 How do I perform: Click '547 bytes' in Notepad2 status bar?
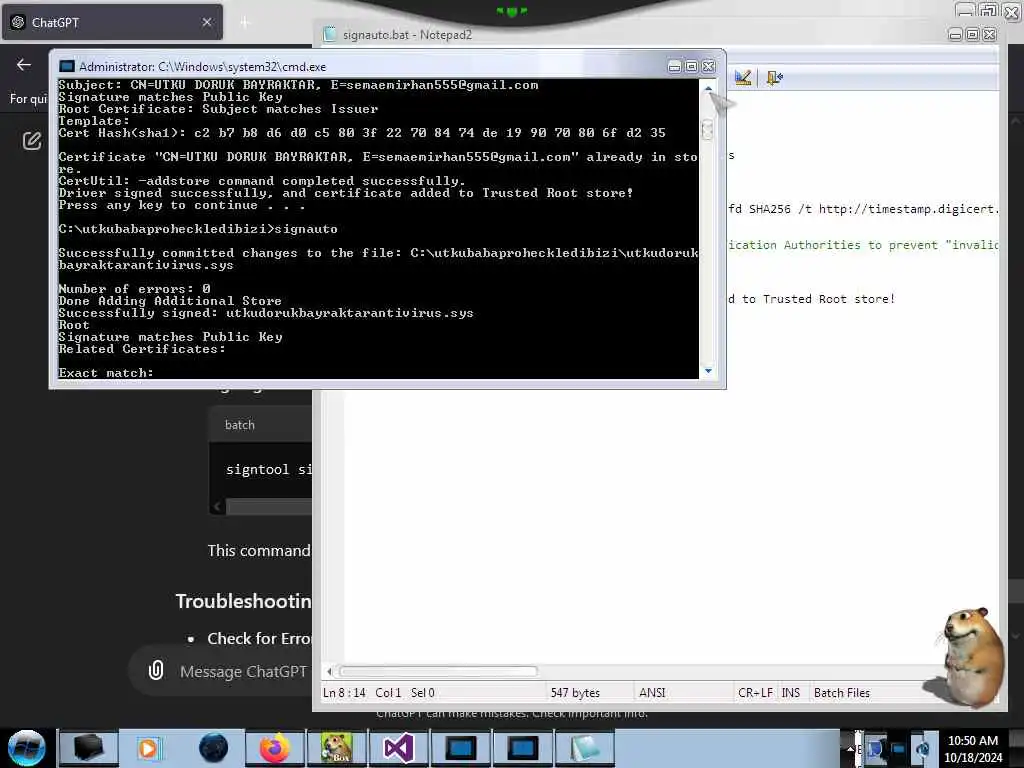tap(575, 692)
